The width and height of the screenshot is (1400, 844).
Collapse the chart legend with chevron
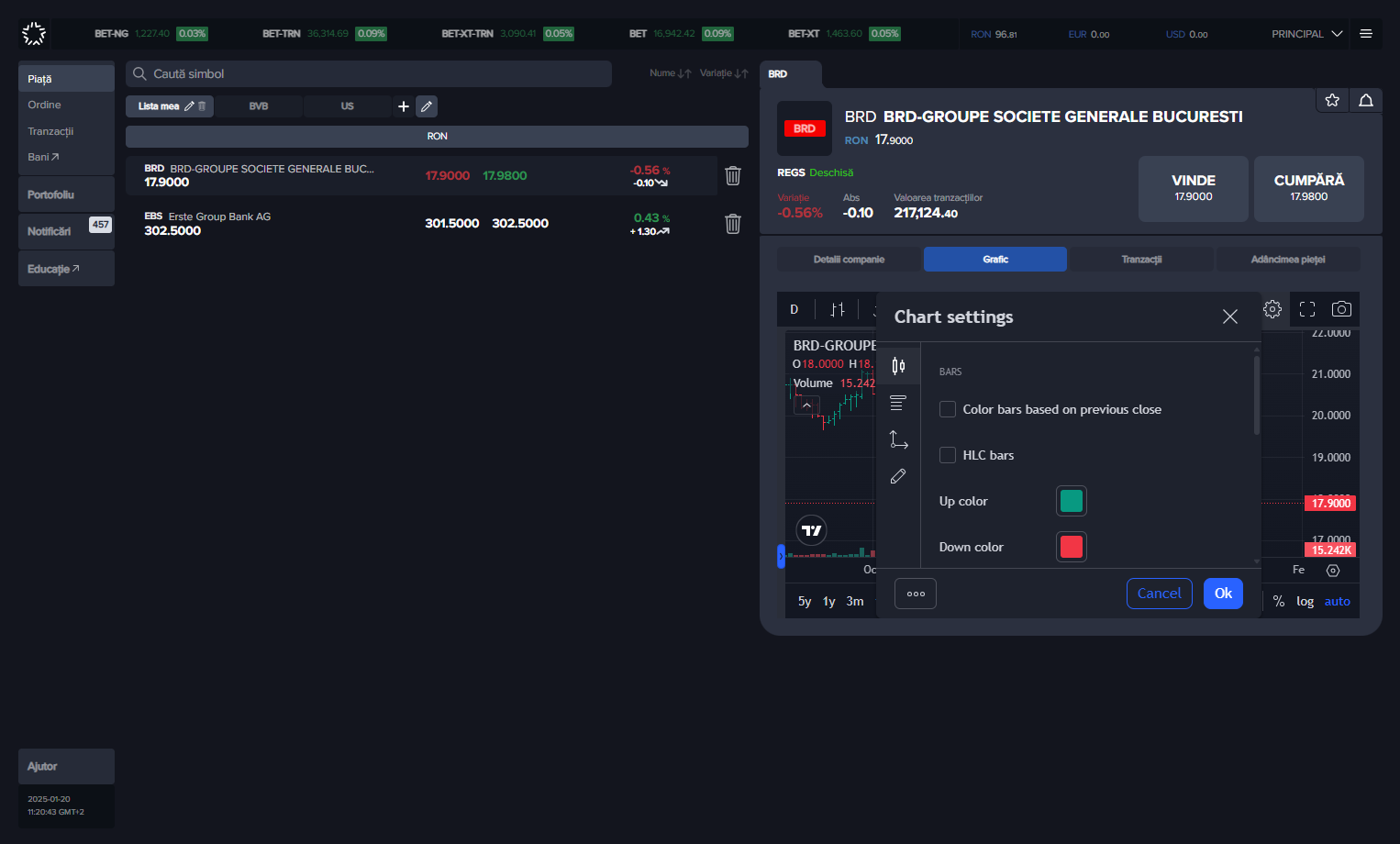pyautogui.click(x=806, y=405)
